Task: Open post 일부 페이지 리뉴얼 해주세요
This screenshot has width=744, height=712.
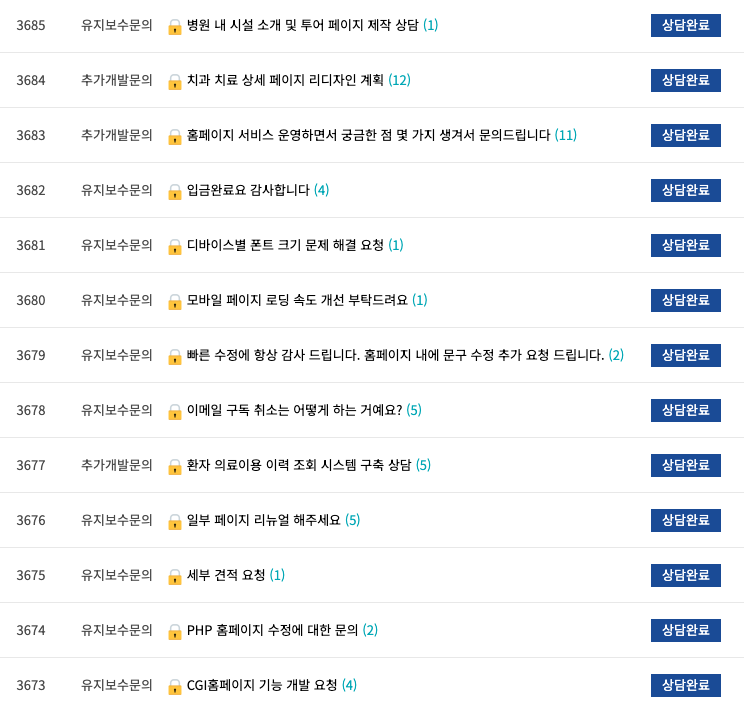Action: (263, 520)
